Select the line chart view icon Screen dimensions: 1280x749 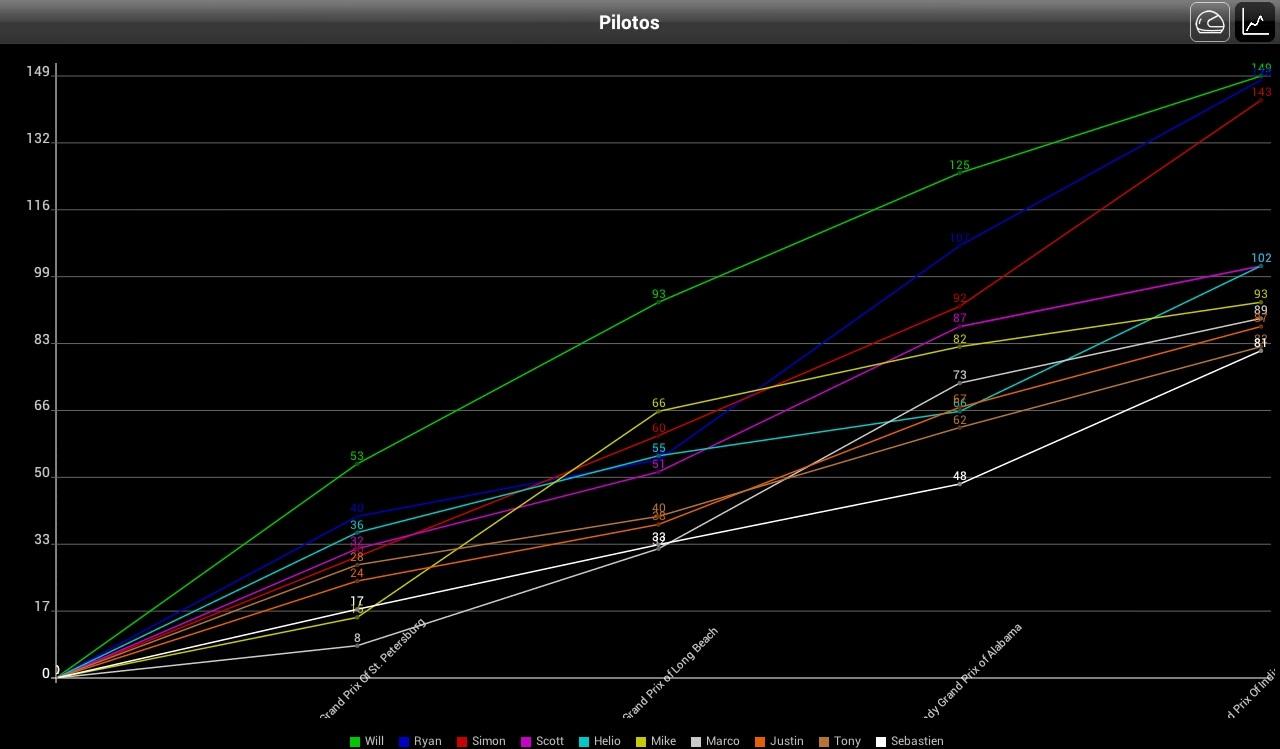pos(1255,22)
